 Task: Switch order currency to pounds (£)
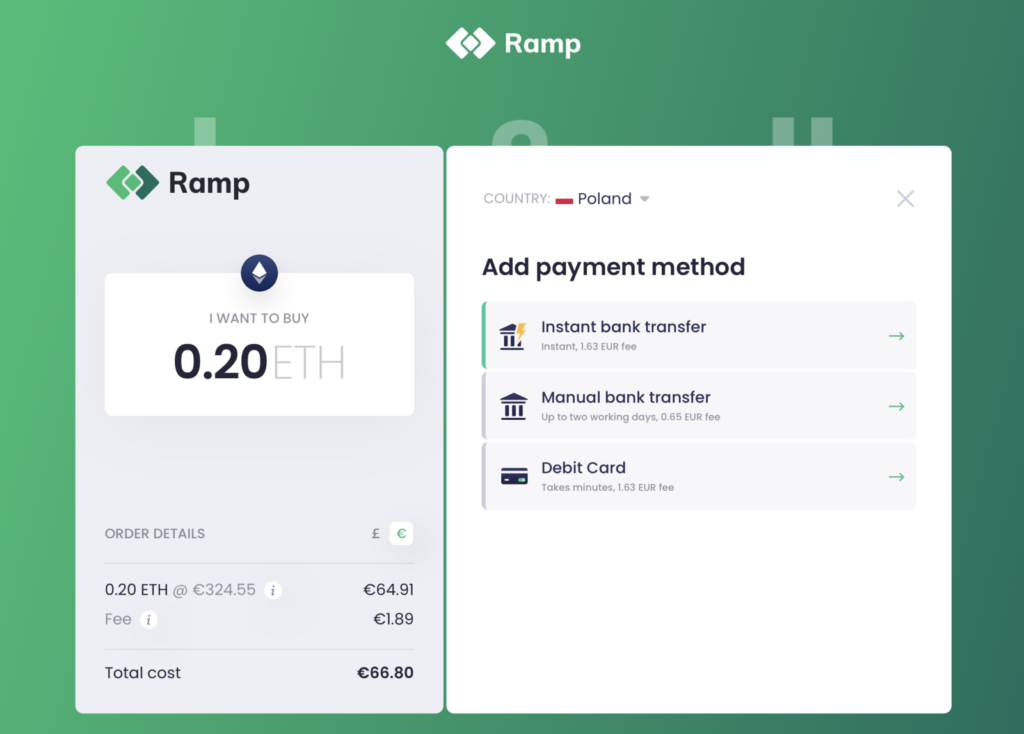coord(376,534)
